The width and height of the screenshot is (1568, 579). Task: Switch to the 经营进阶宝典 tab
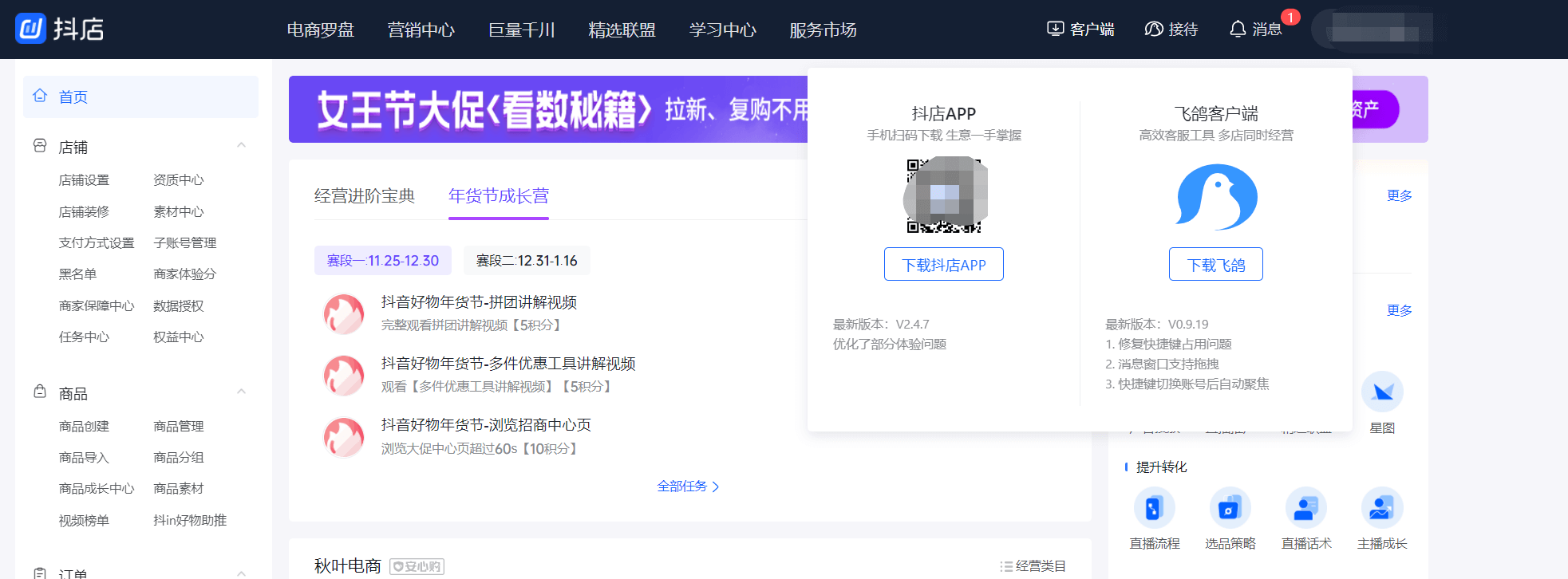(365, 195)
